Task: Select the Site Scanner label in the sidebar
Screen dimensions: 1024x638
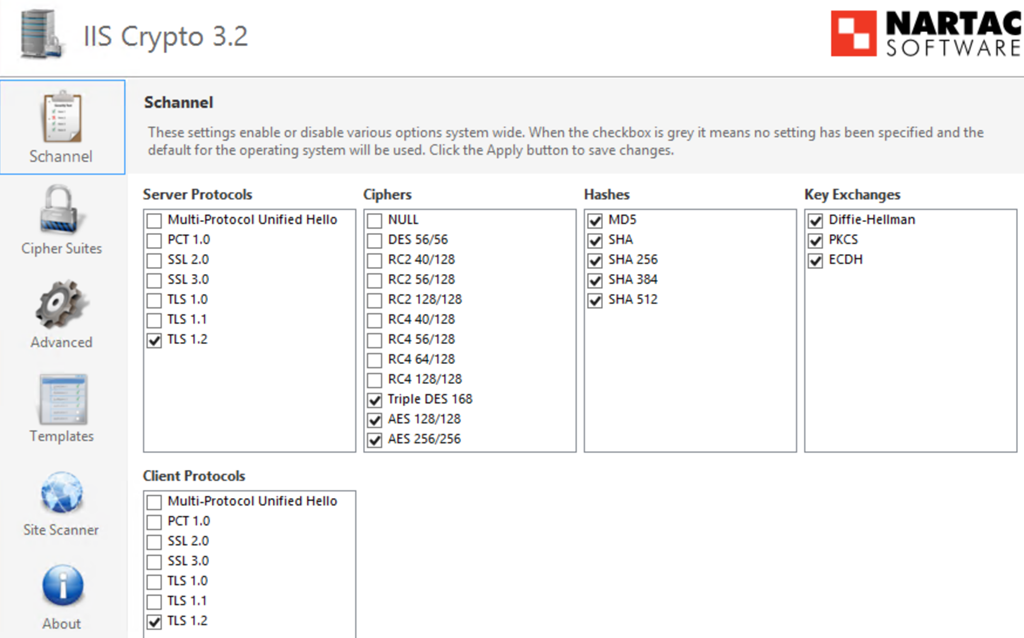Action: [x=62, y=530]
